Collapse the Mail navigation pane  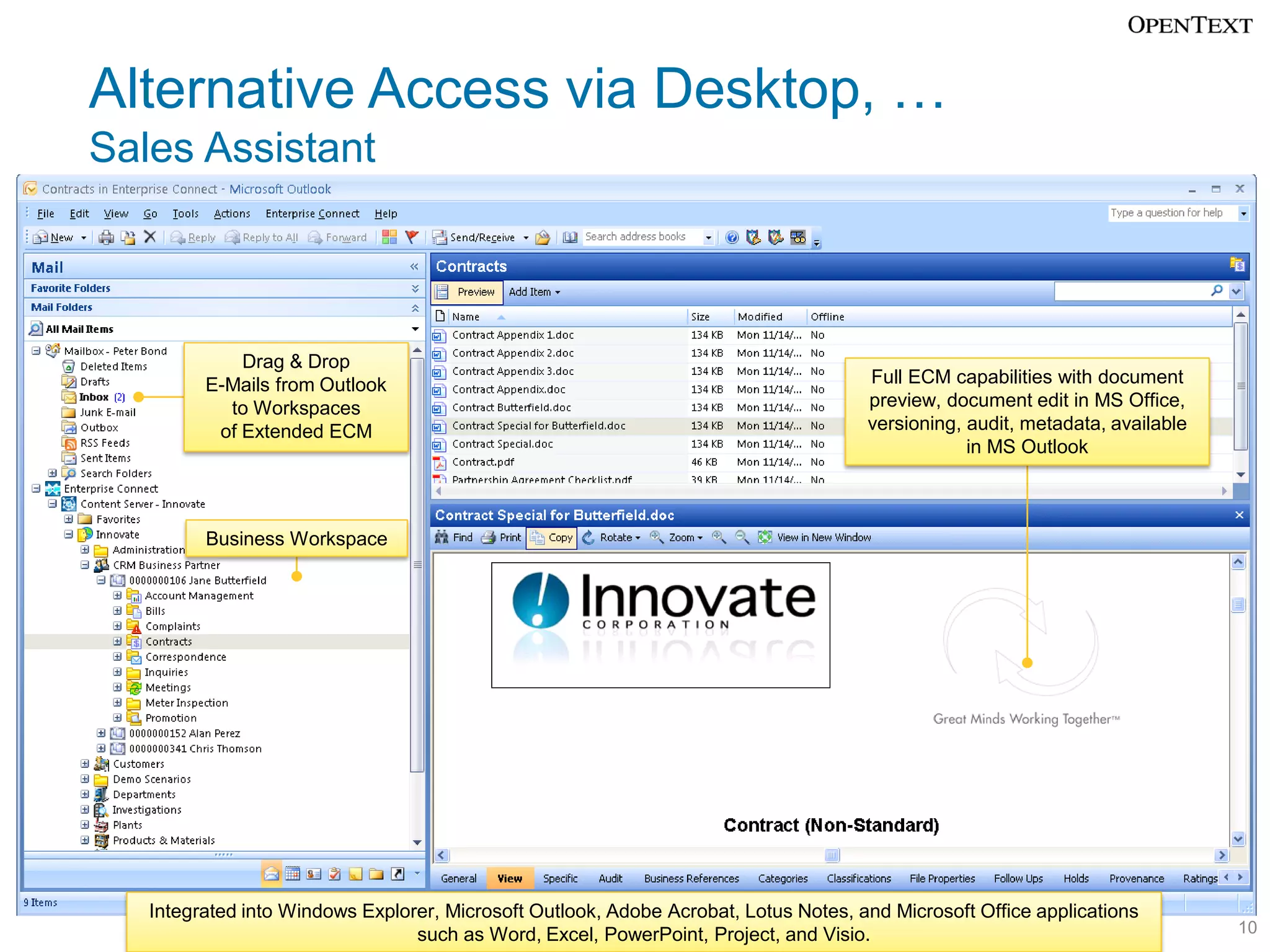tap(414, 267)
